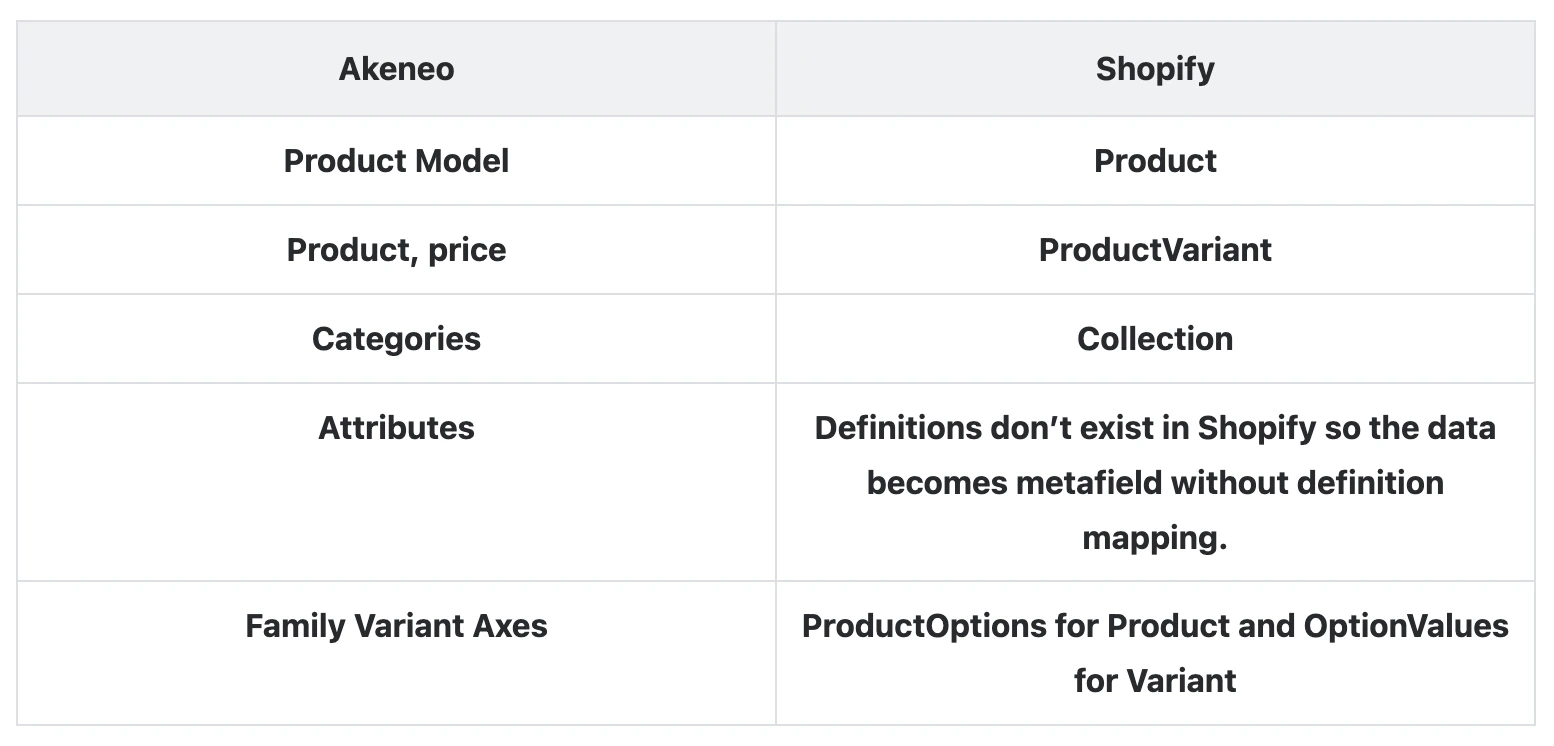1554x746 pixels.
Task: Select the Attributes cell
Action: 396,428
